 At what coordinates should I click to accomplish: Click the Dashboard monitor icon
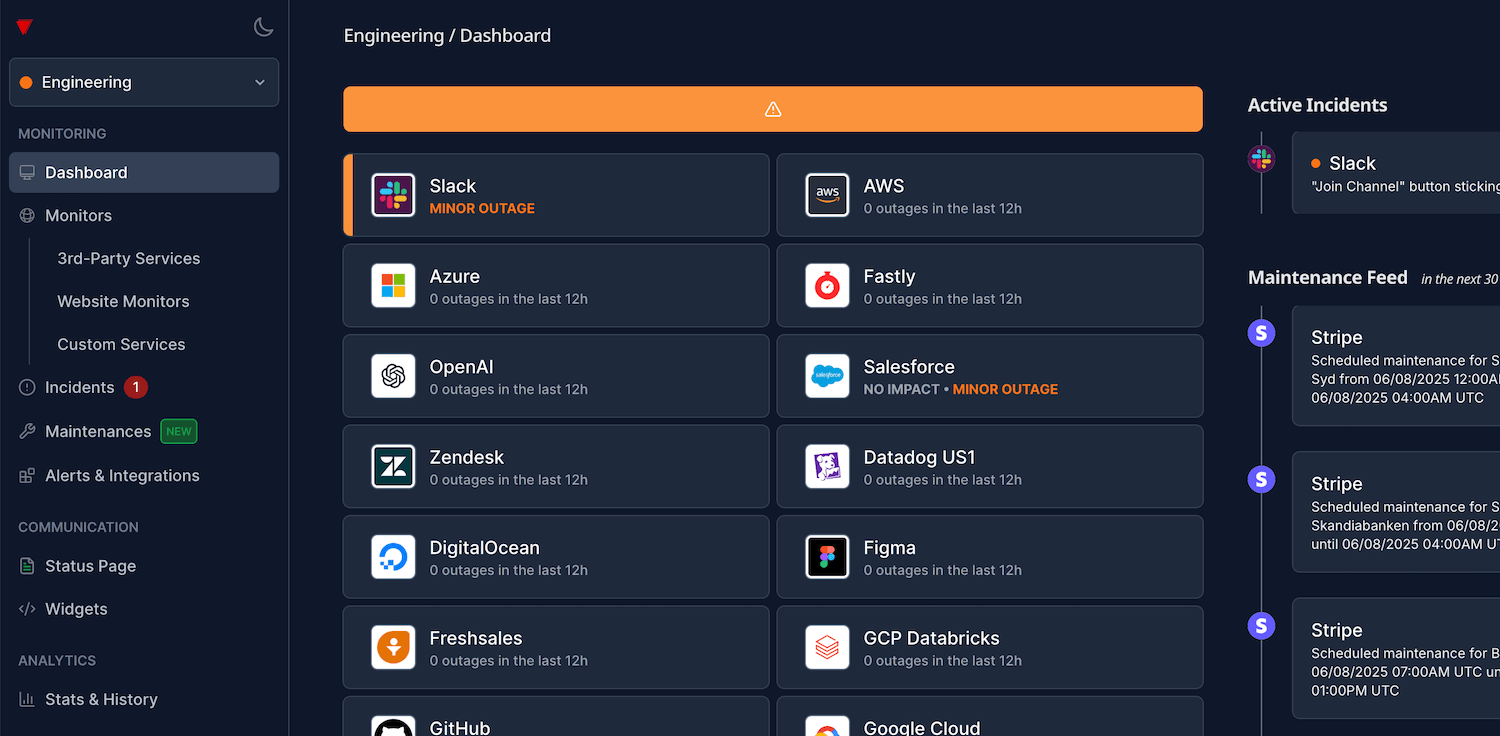click(x=27, y=172)
